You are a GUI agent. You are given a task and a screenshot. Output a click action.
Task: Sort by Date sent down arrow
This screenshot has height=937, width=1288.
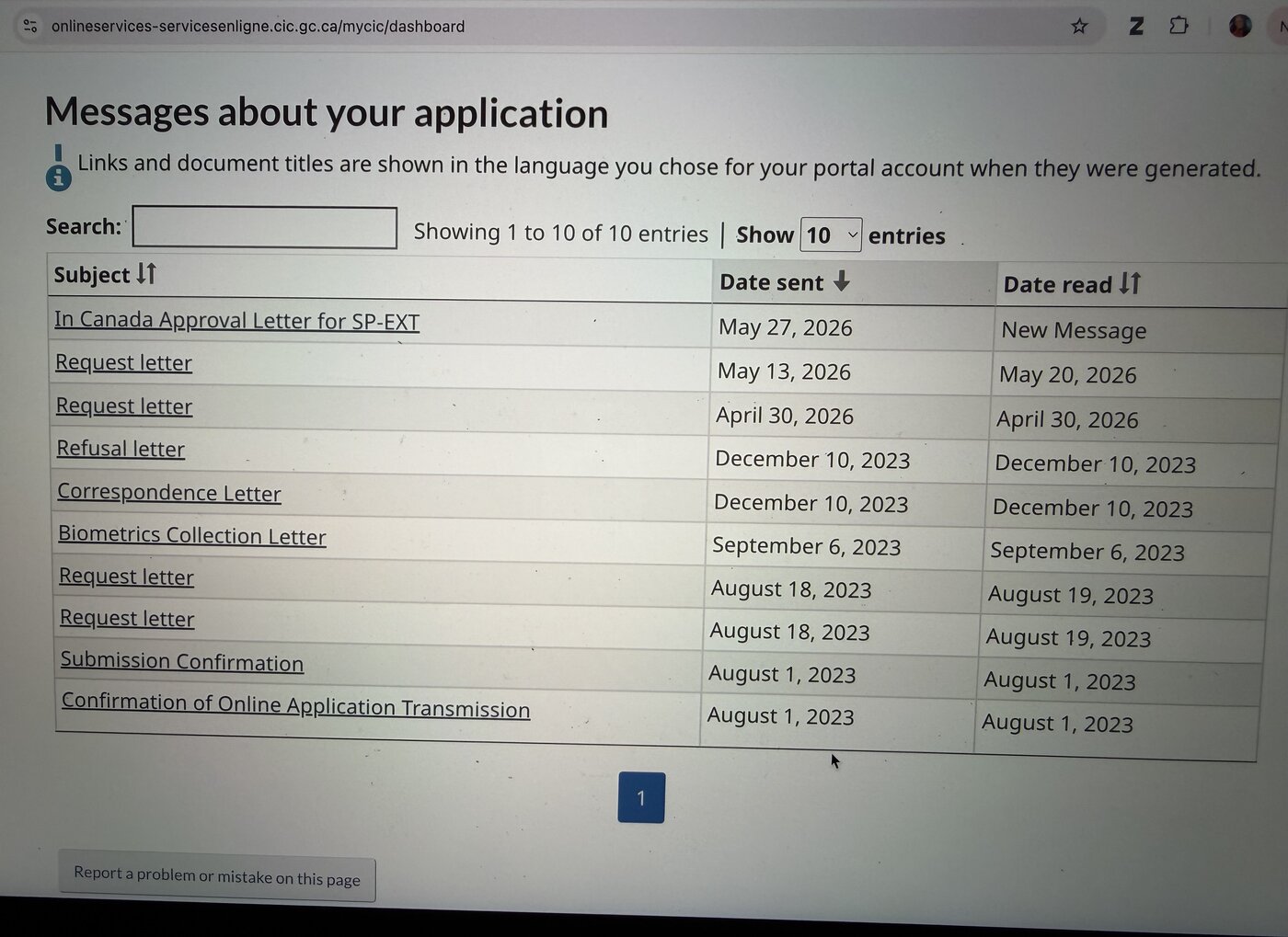(841, 281)
